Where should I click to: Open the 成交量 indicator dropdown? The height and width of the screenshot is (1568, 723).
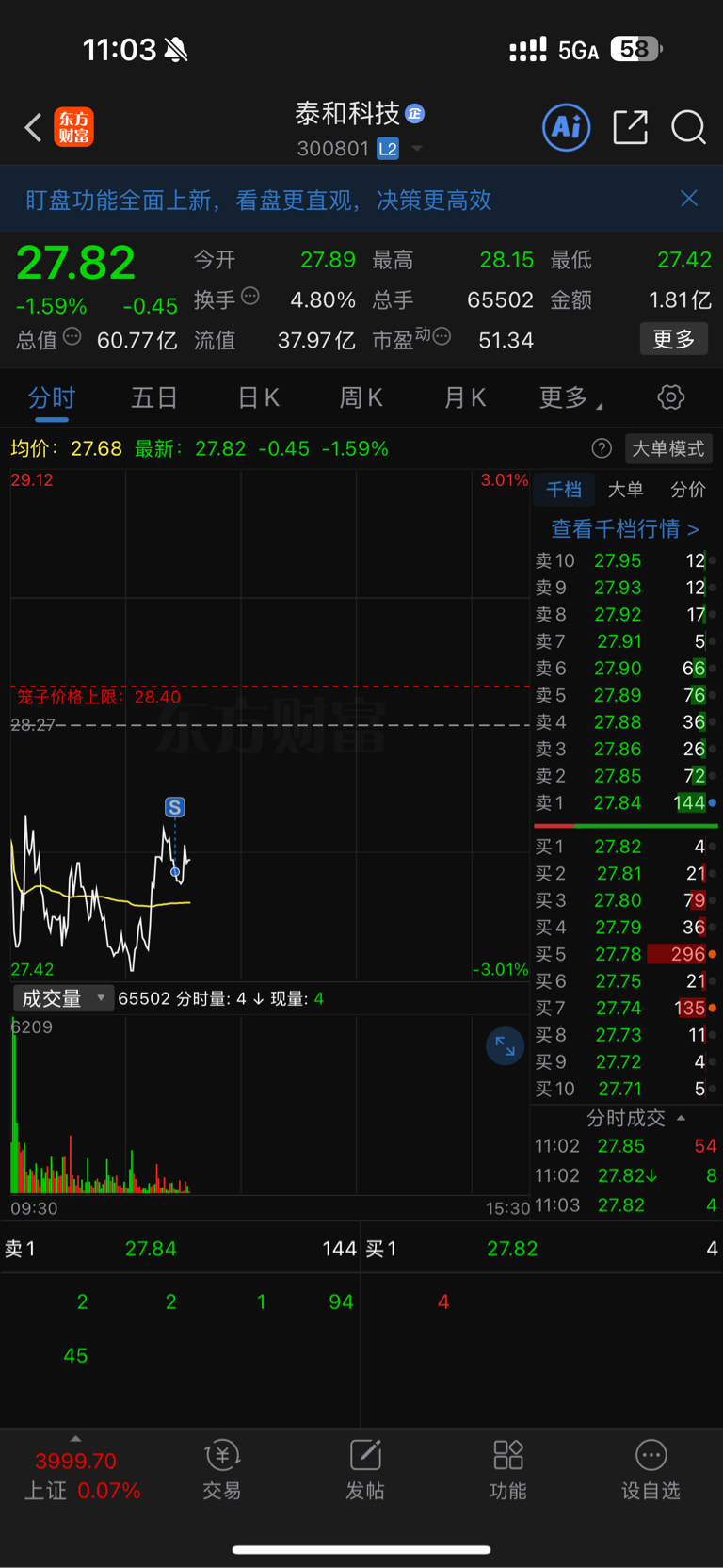click(x=63, y=998)
